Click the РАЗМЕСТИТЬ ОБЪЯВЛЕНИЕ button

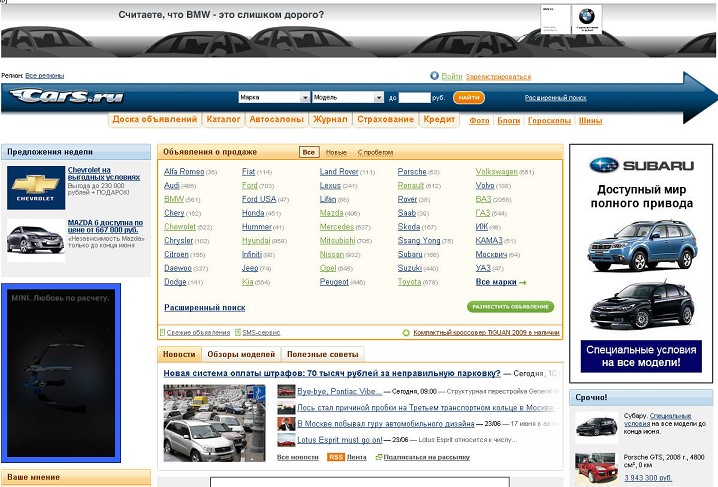coord(511,307)
